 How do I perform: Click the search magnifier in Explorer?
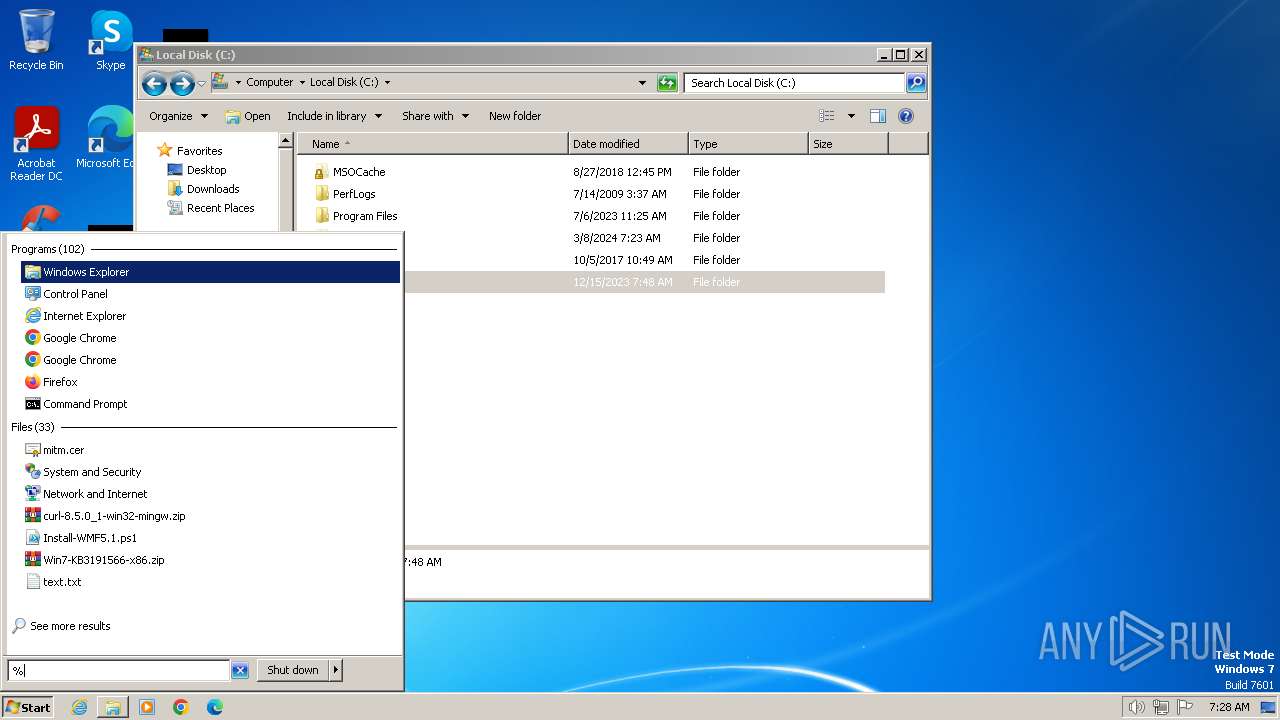coord(916,83)
